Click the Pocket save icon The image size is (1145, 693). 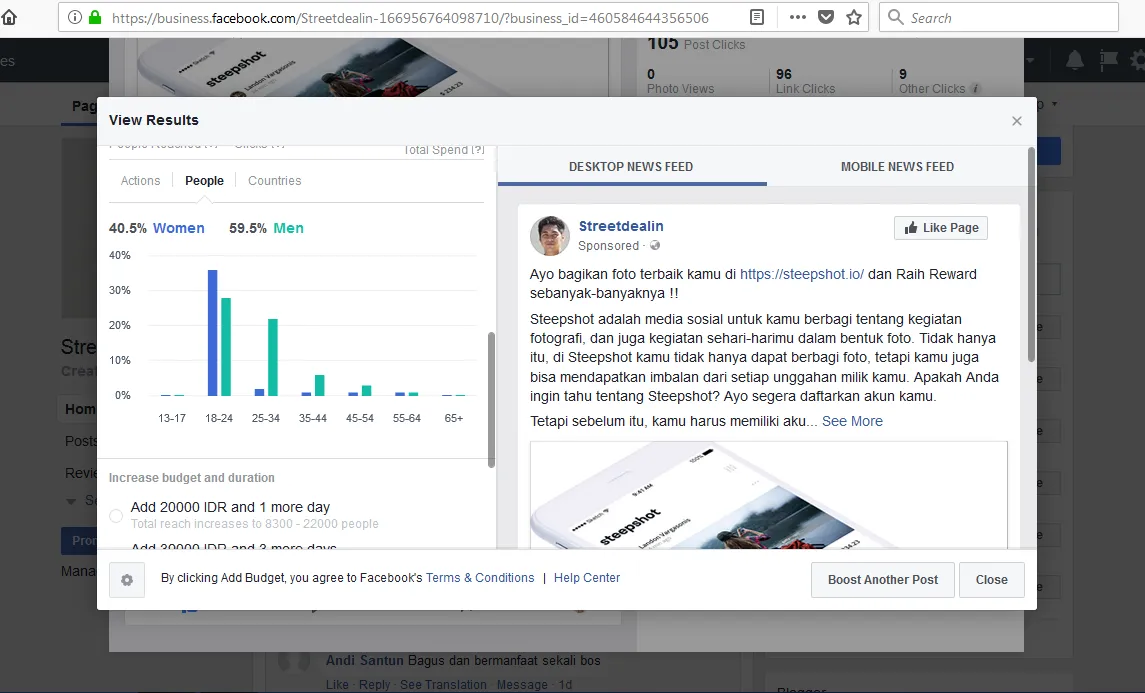(826, 17)
